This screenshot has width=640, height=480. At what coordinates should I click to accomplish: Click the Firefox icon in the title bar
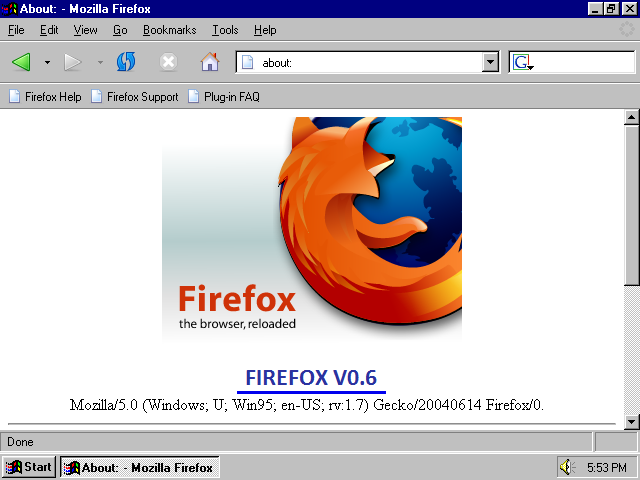click(x=9, y=9)
